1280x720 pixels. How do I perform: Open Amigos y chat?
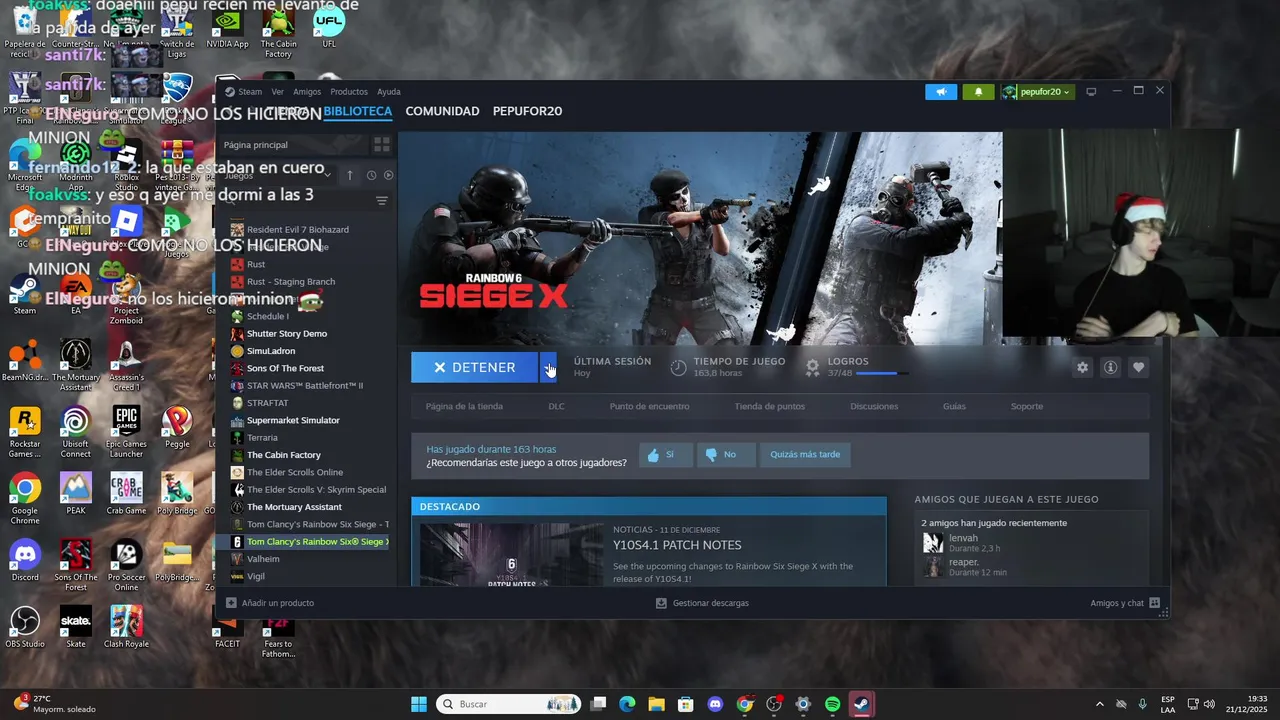click(x=1125, y=603)
